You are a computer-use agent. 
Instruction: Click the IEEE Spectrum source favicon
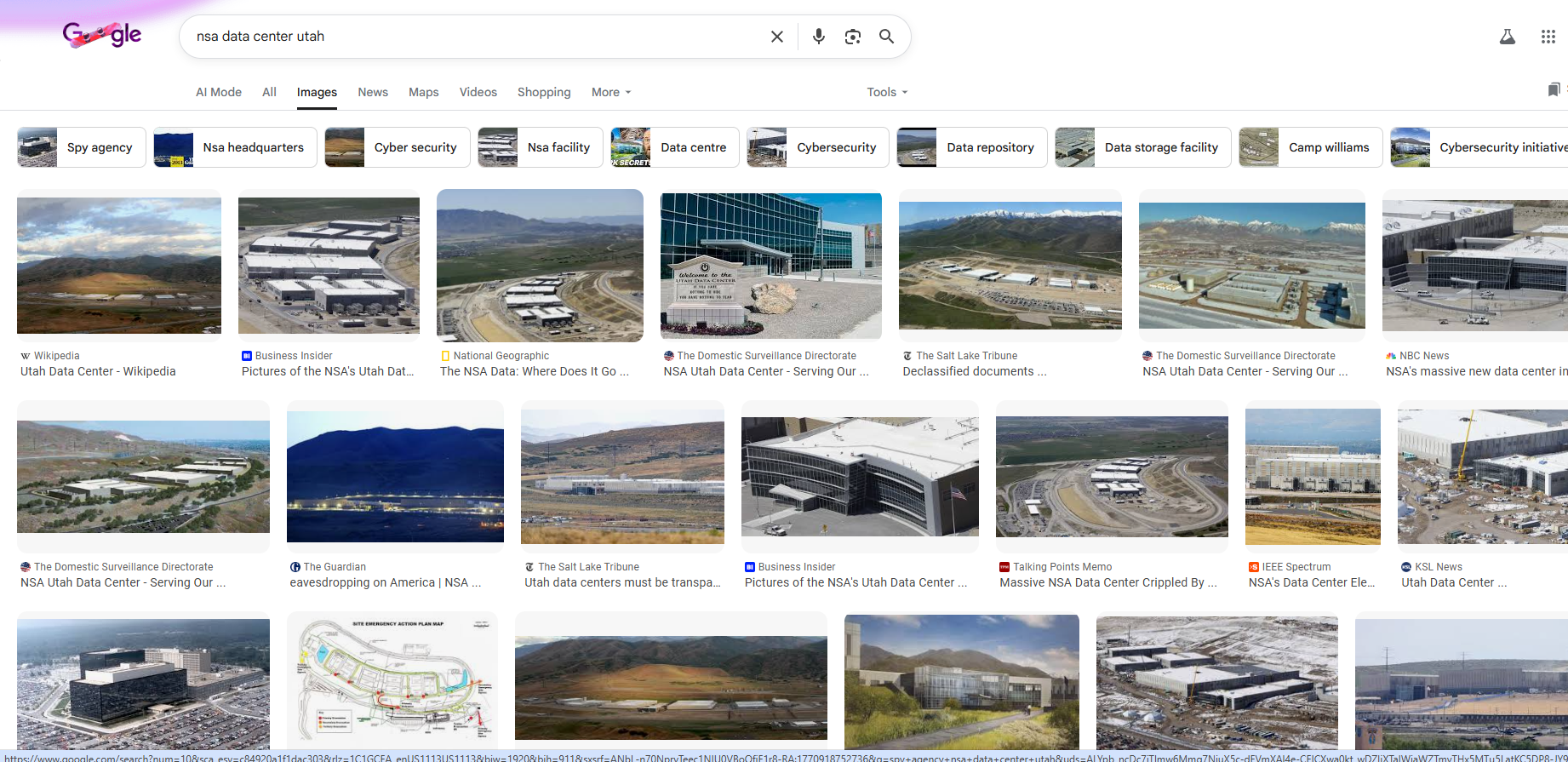[1254, 567]
